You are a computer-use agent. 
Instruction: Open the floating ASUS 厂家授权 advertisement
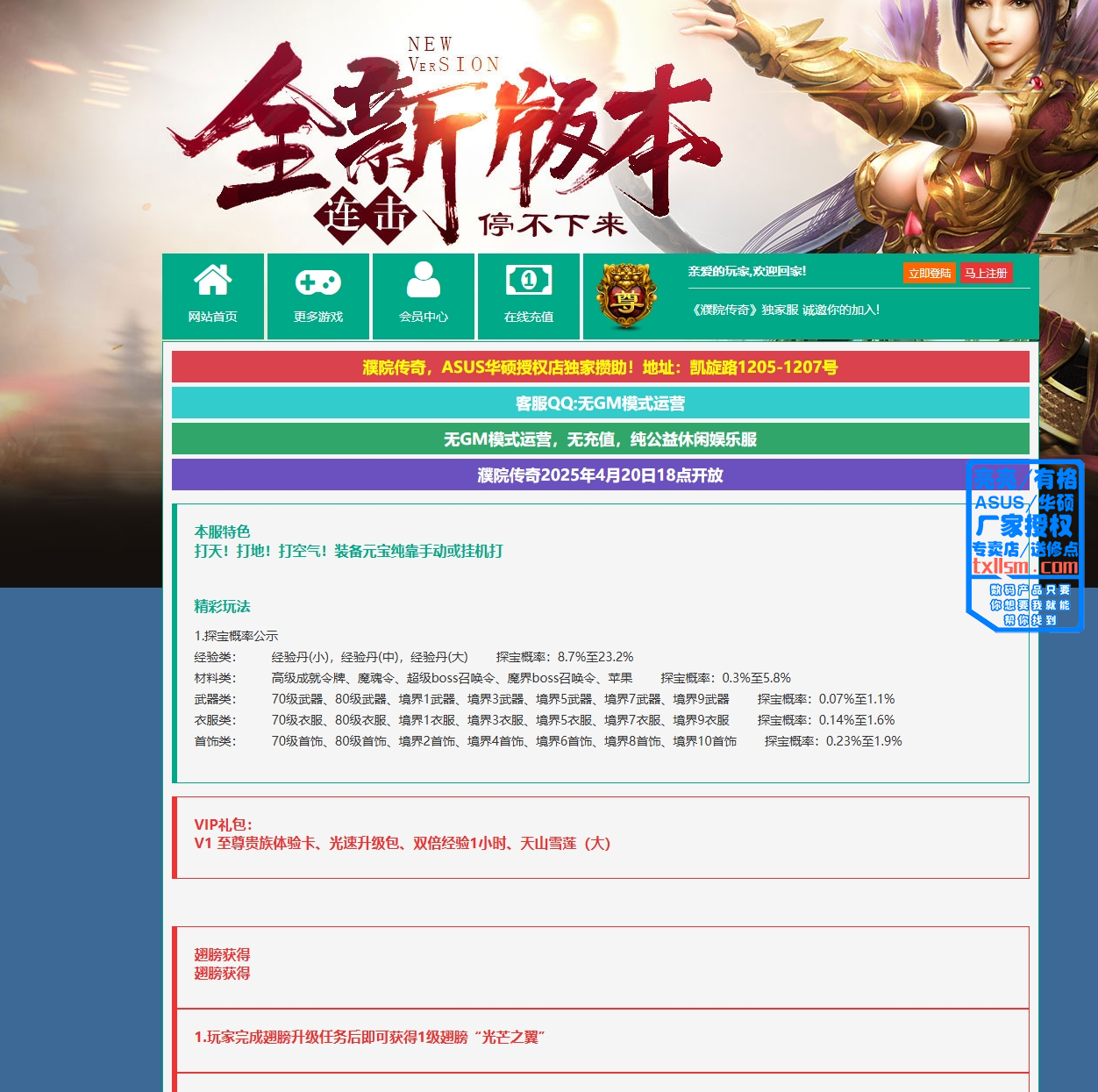tap(1025, 546)
